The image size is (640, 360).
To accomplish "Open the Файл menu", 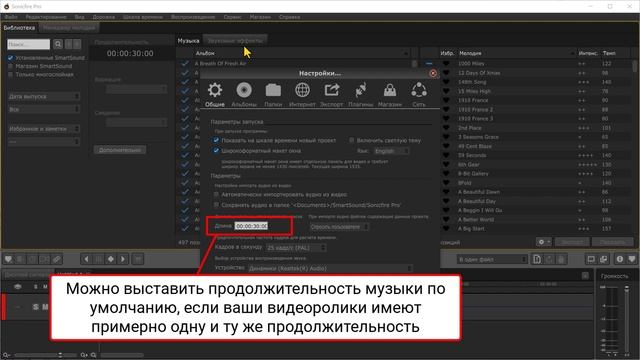I will tap(11, 17).
